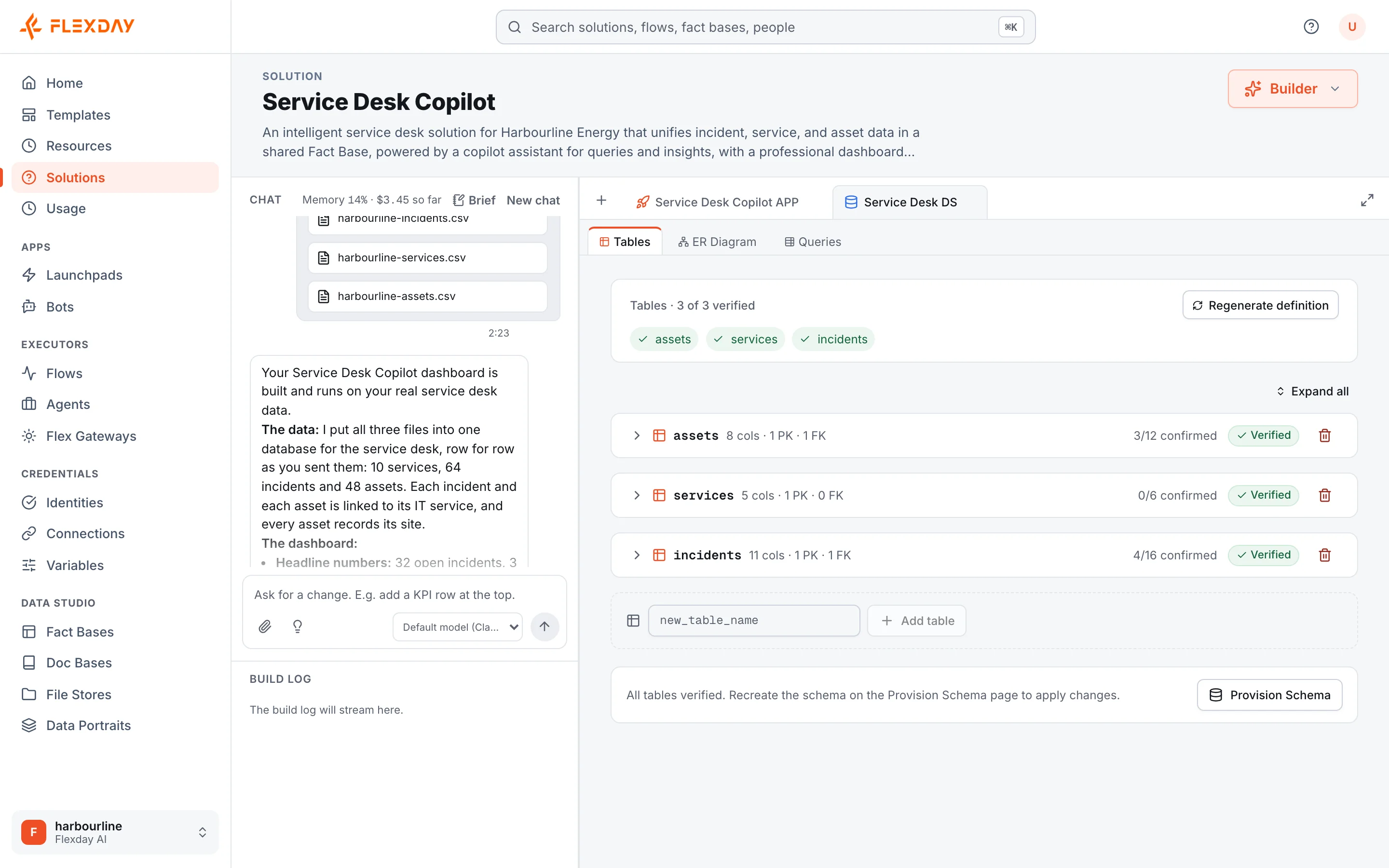Click the incidents verified chip

pyautogui.click(x=833, y=339)
